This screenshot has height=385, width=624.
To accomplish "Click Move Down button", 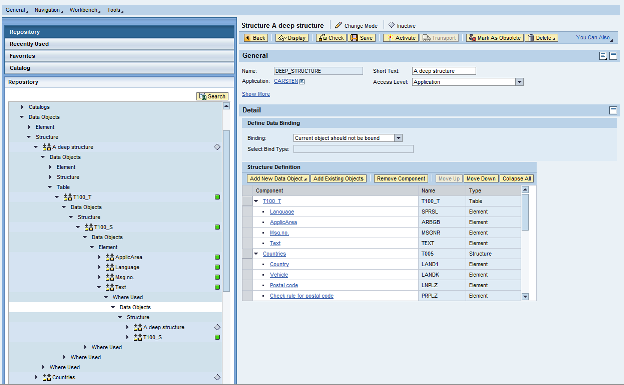I will pyautogui.click(x=481, y=179).
